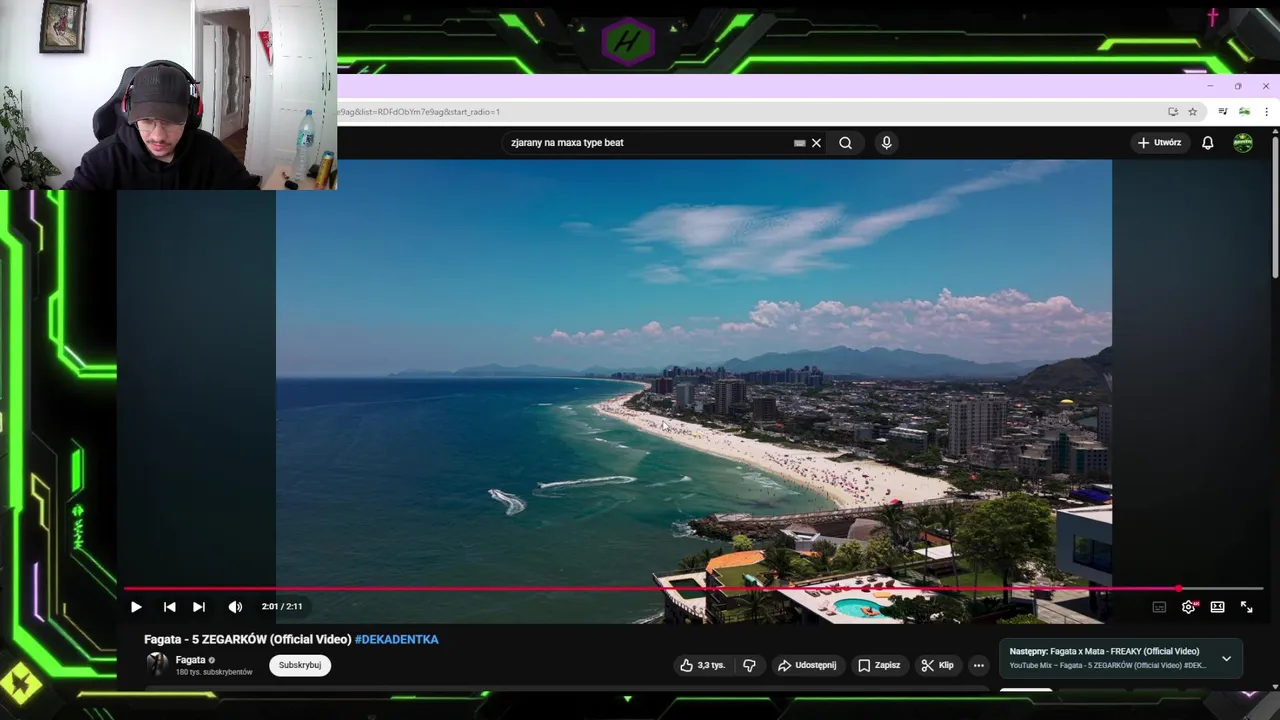The width and height of the screenshot is (1280, 720).
Task: Open the on-screen keyboard in search box
Action: pos(799,143)
